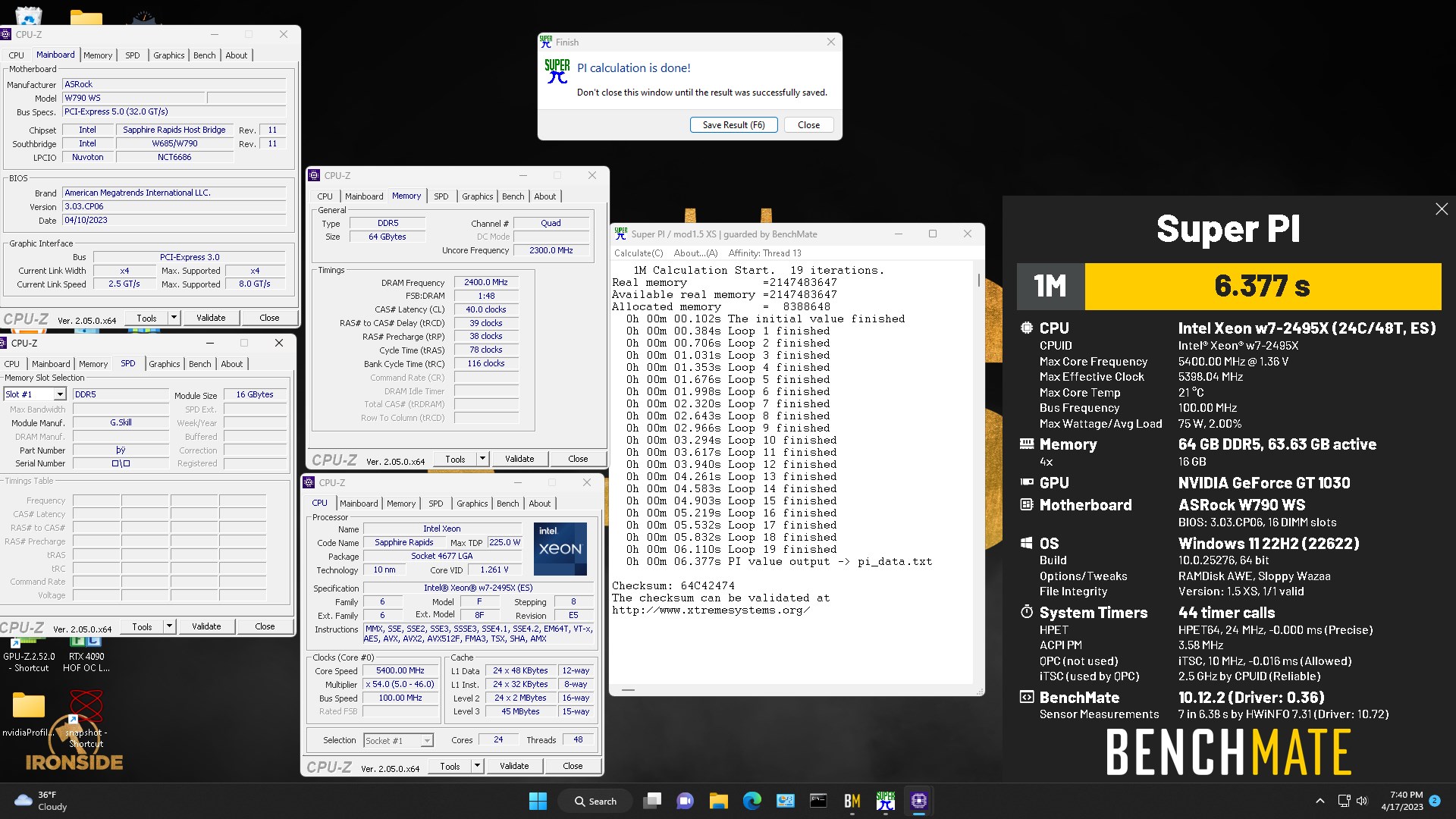Open the nvidiaProfileInspector desktop folder
1456x819 pixels.
[29, 714]
